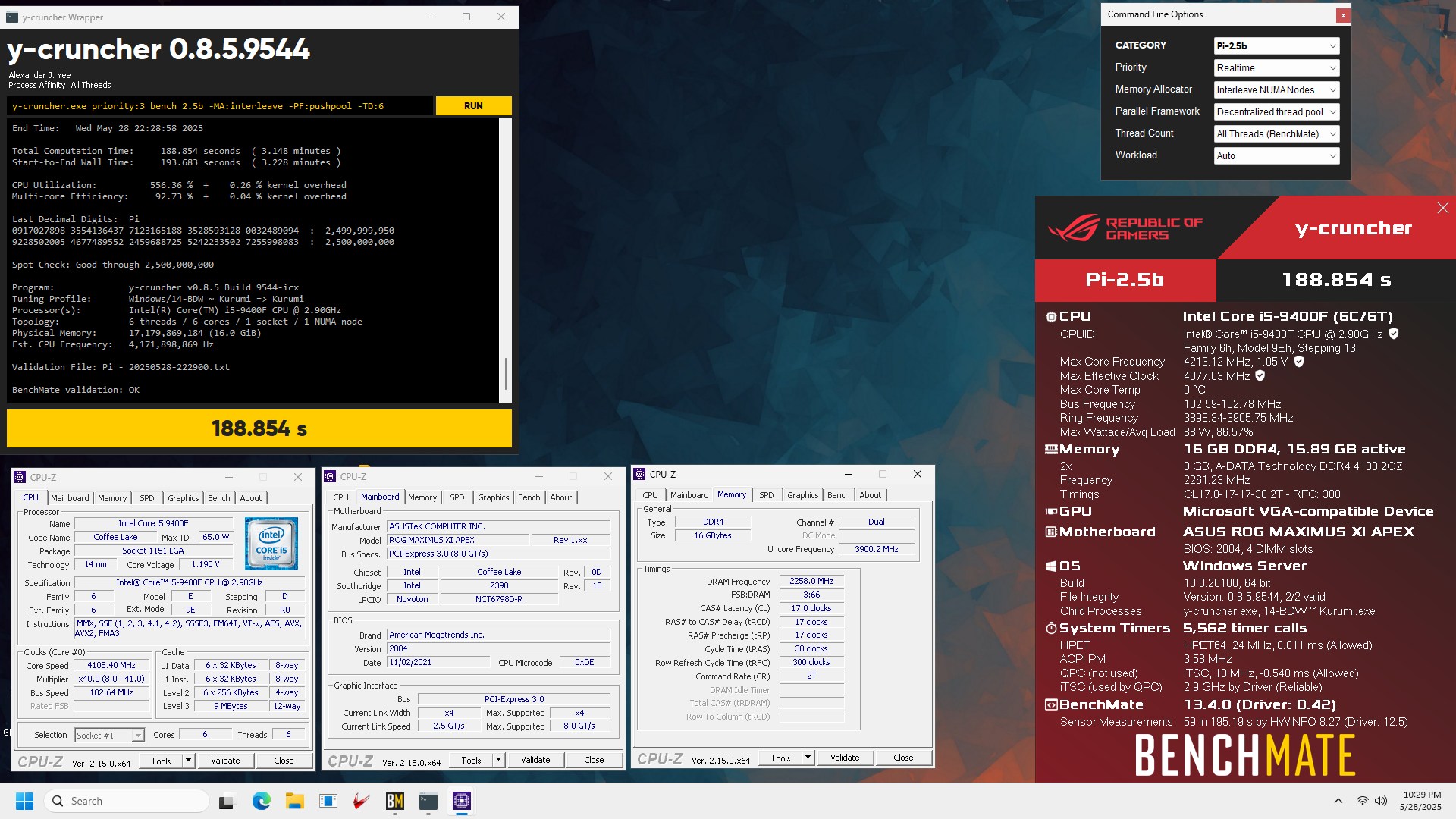Image resolution: width=1456 pixels, height=819 pixels.
Task: Open Task View from the taskbar
Action: (227, 801)
